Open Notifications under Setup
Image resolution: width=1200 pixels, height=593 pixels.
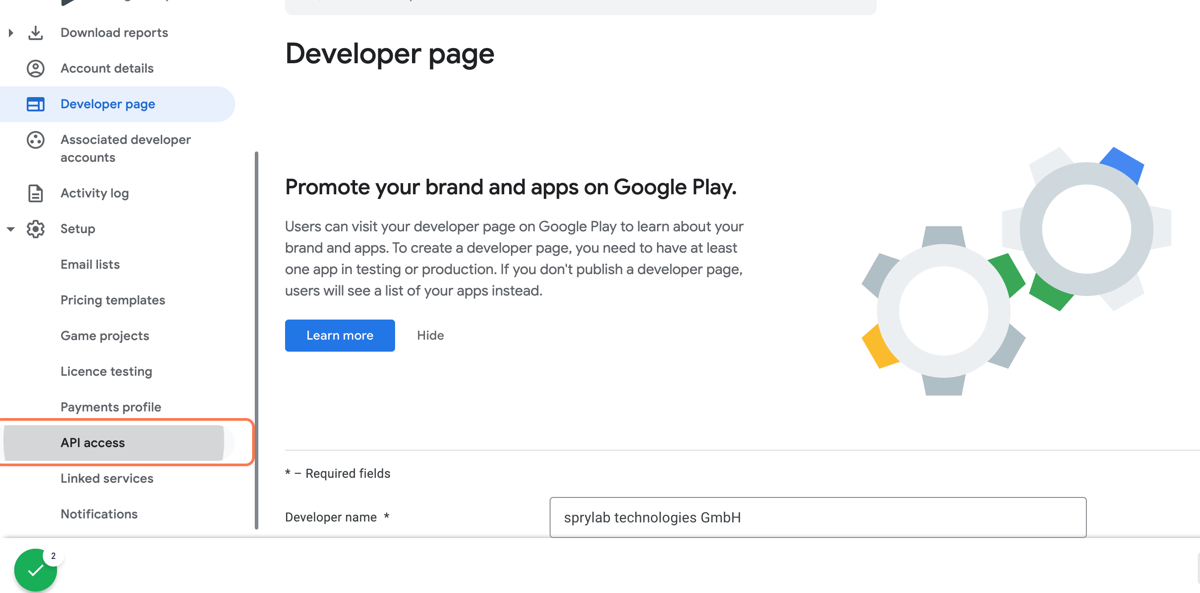pos(99,514)
